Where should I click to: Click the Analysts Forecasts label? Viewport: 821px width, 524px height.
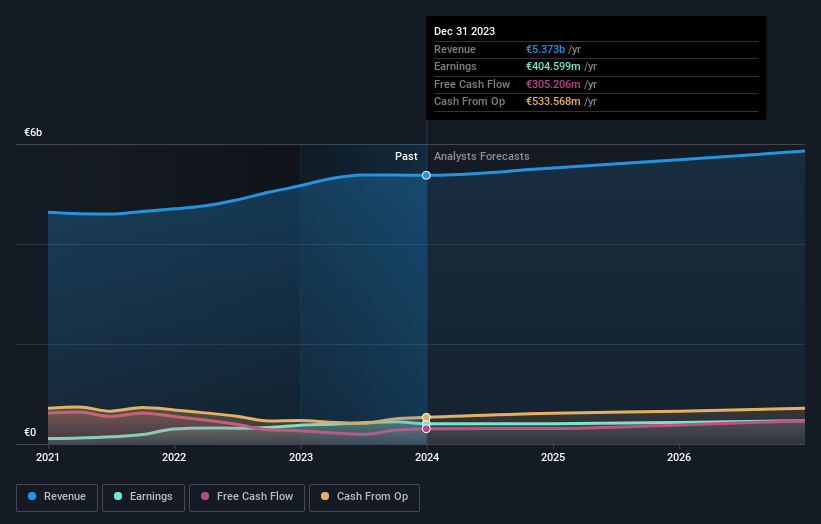[x=481, y=157]
